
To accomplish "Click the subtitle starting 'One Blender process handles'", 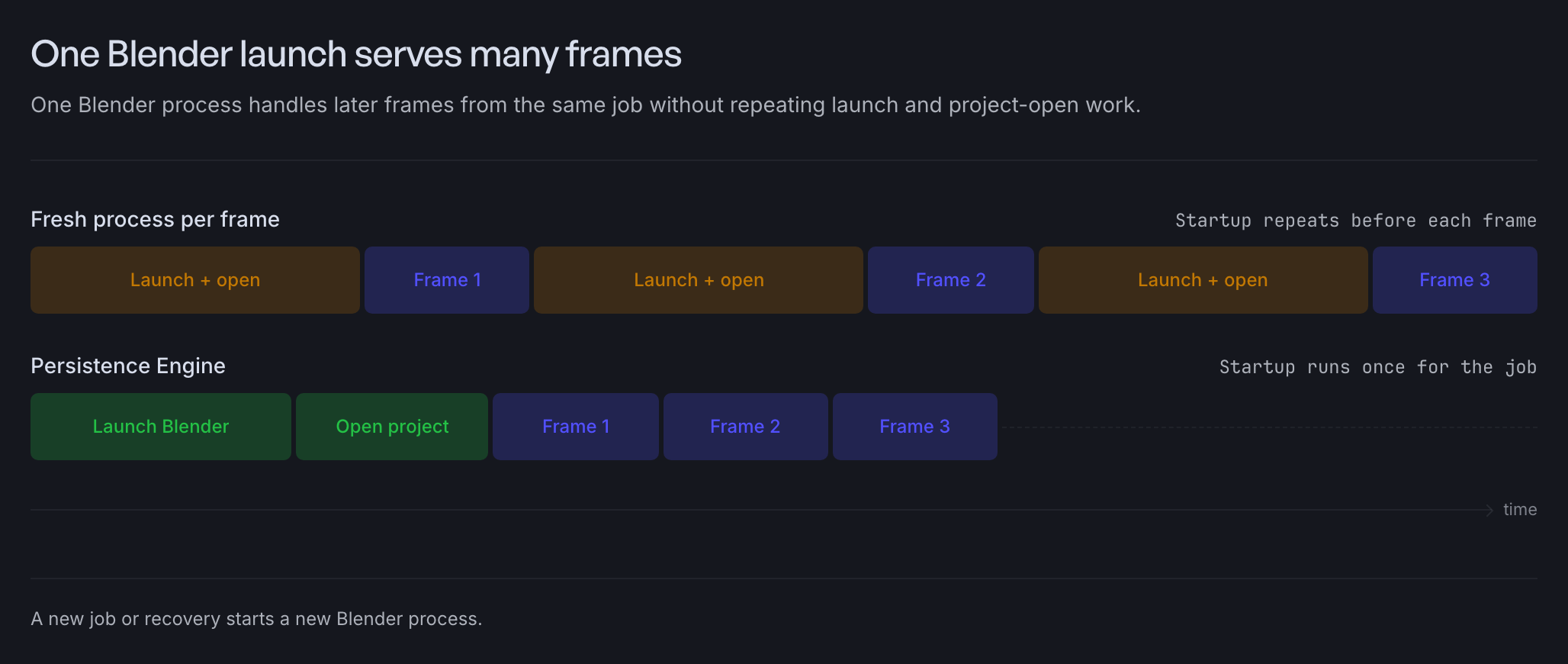I will (x=586, y=105).
